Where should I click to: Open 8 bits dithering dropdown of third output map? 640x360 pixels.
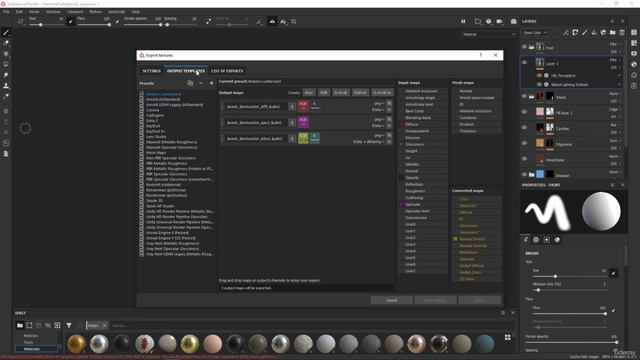pos(369,142)
